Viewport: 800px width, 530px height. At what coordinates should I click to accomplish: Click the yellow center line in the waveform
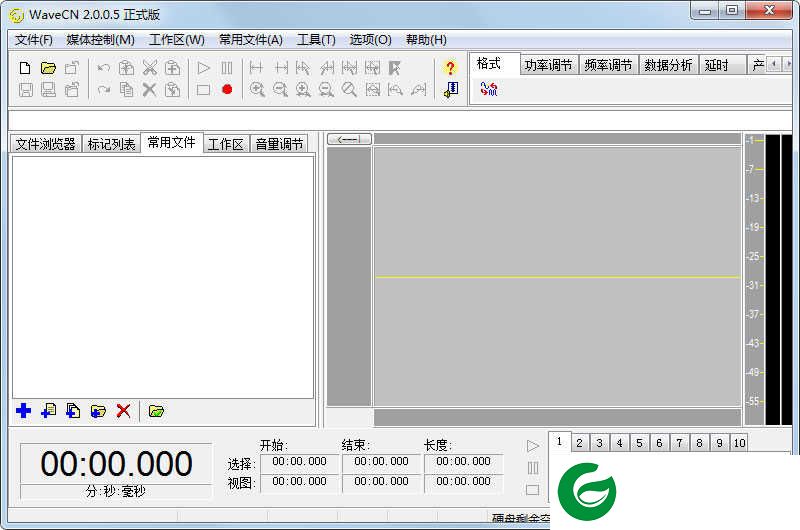pos(558,277)
